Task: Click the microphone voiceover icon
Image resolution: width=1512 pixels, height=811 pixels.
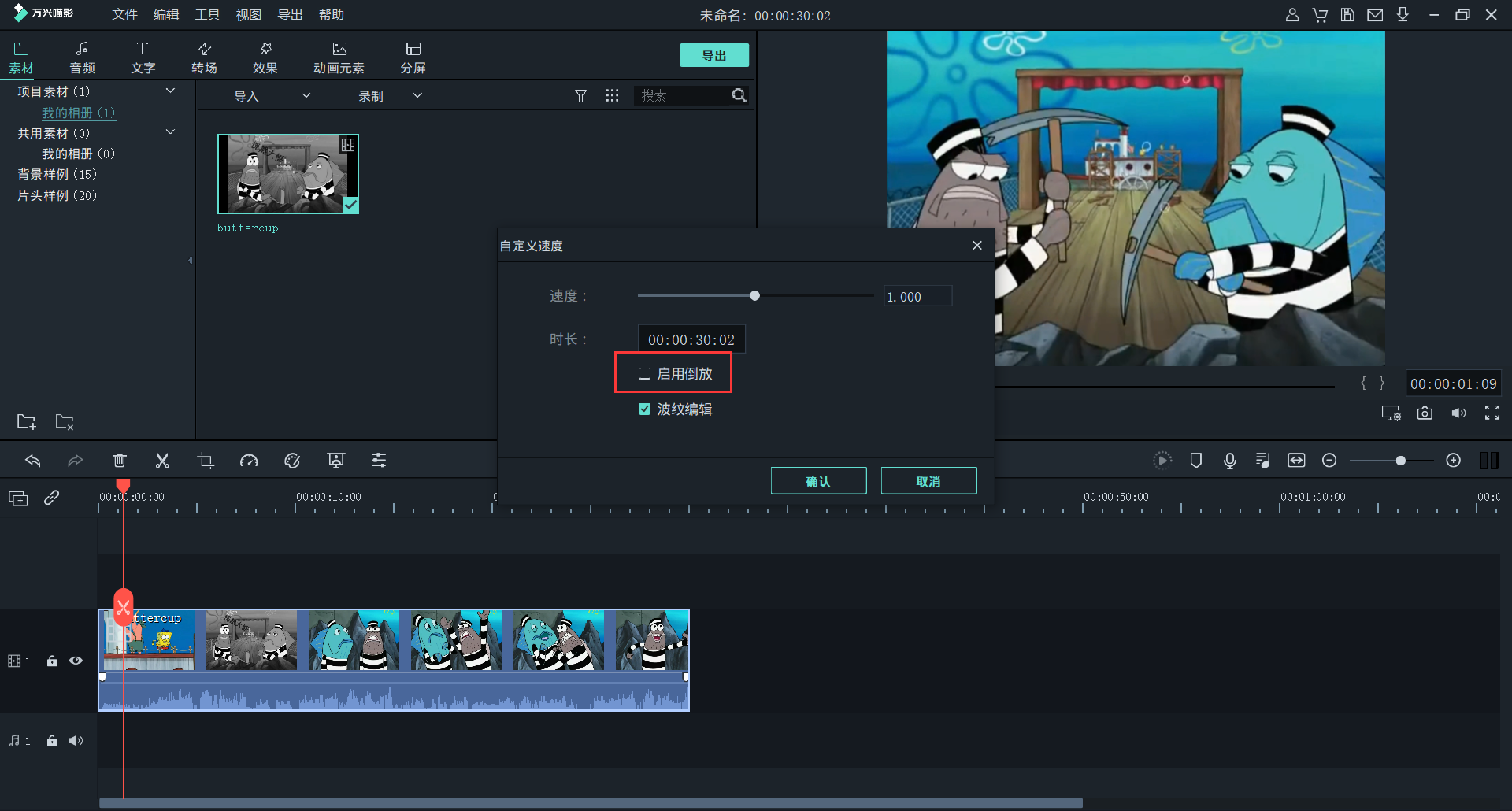Action: tap(1229, 461)
